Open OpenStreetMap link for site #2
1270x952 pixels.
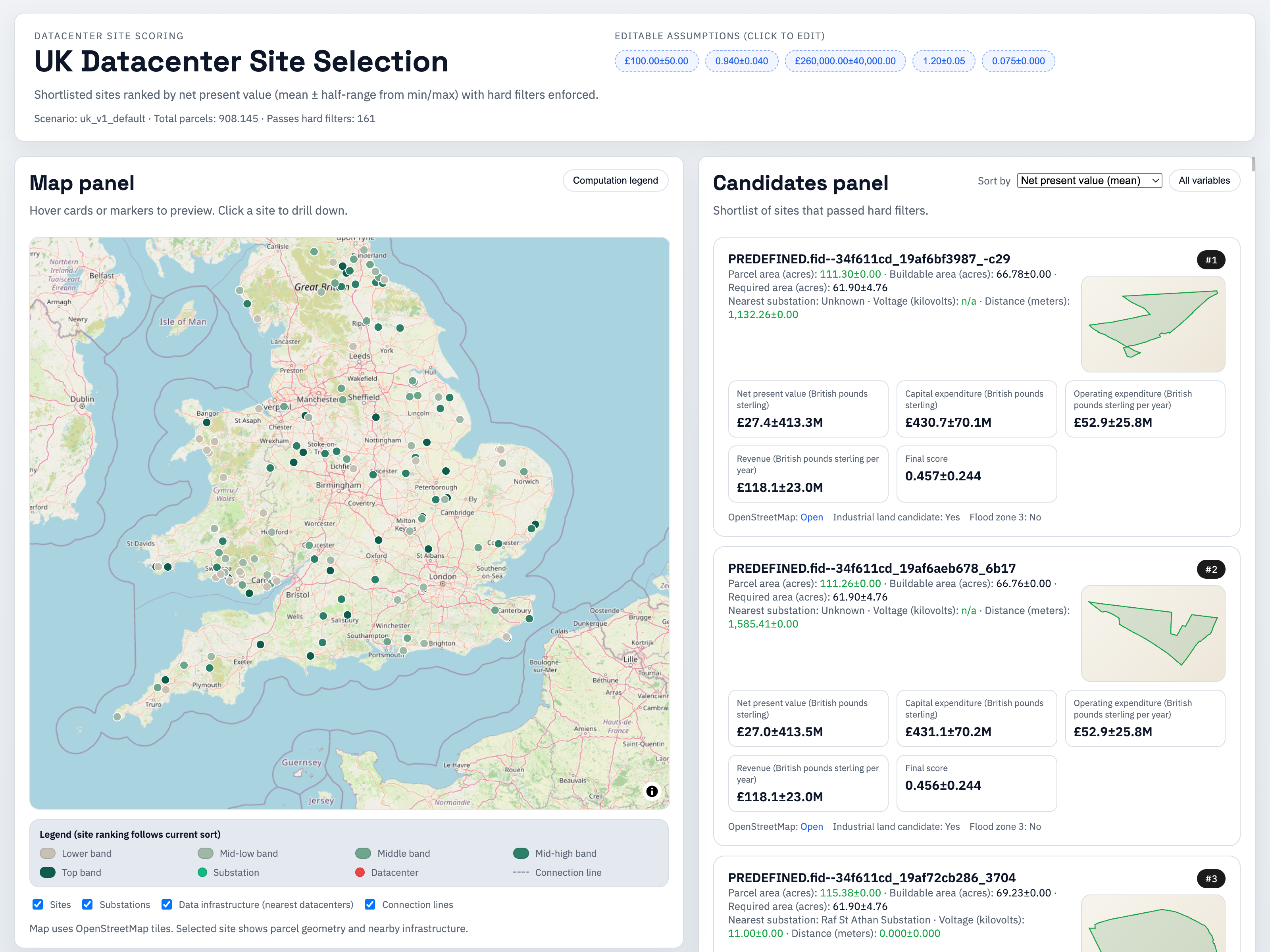811,826
